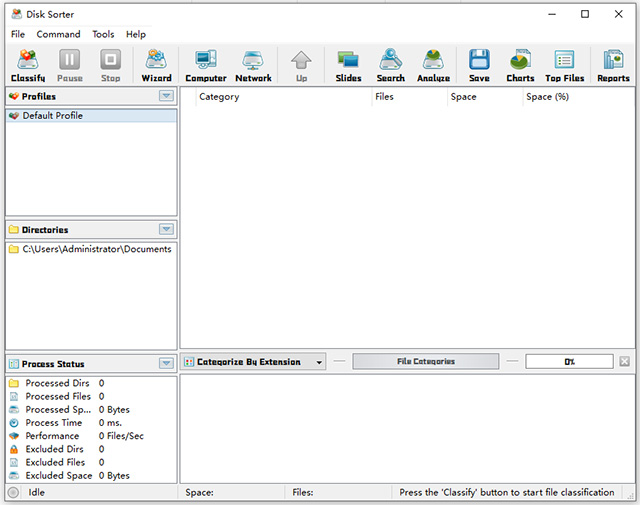Image resolution: width=640 pixels, height=505 pixels.
Task: Click the File Categories button
Action: [x=426, y=362]
